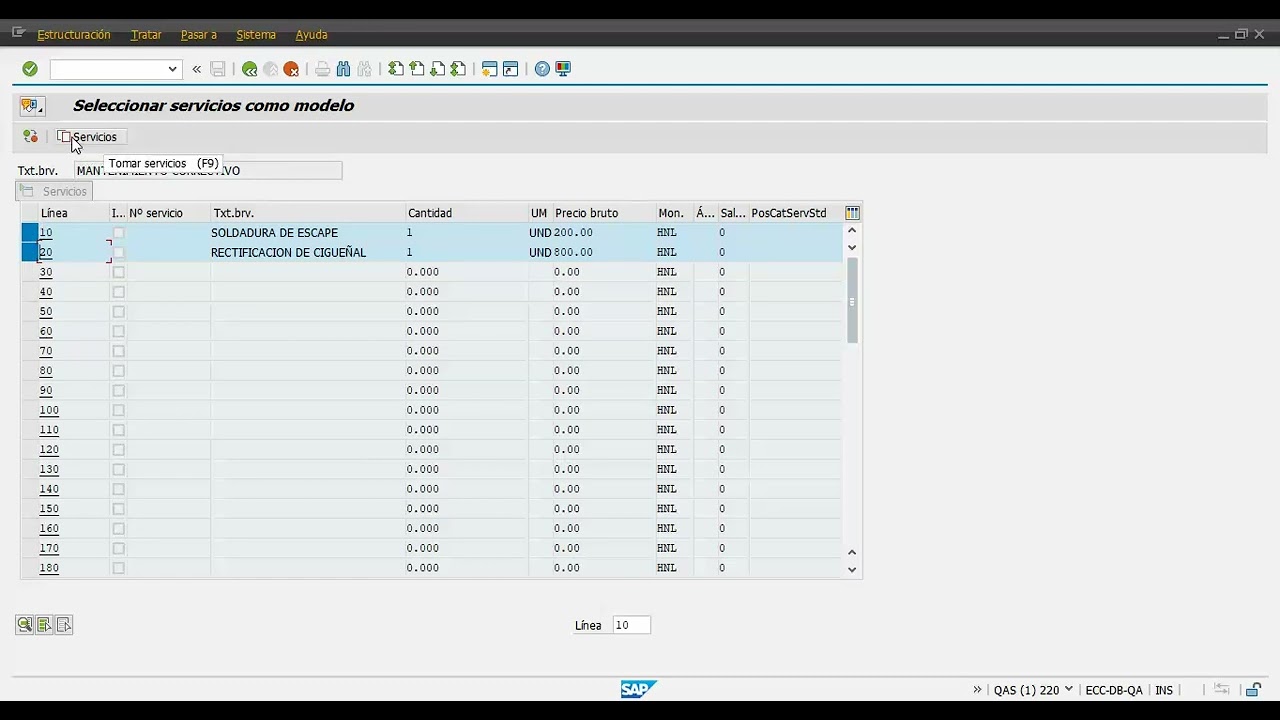Click the select all lines icon below table

44,625
